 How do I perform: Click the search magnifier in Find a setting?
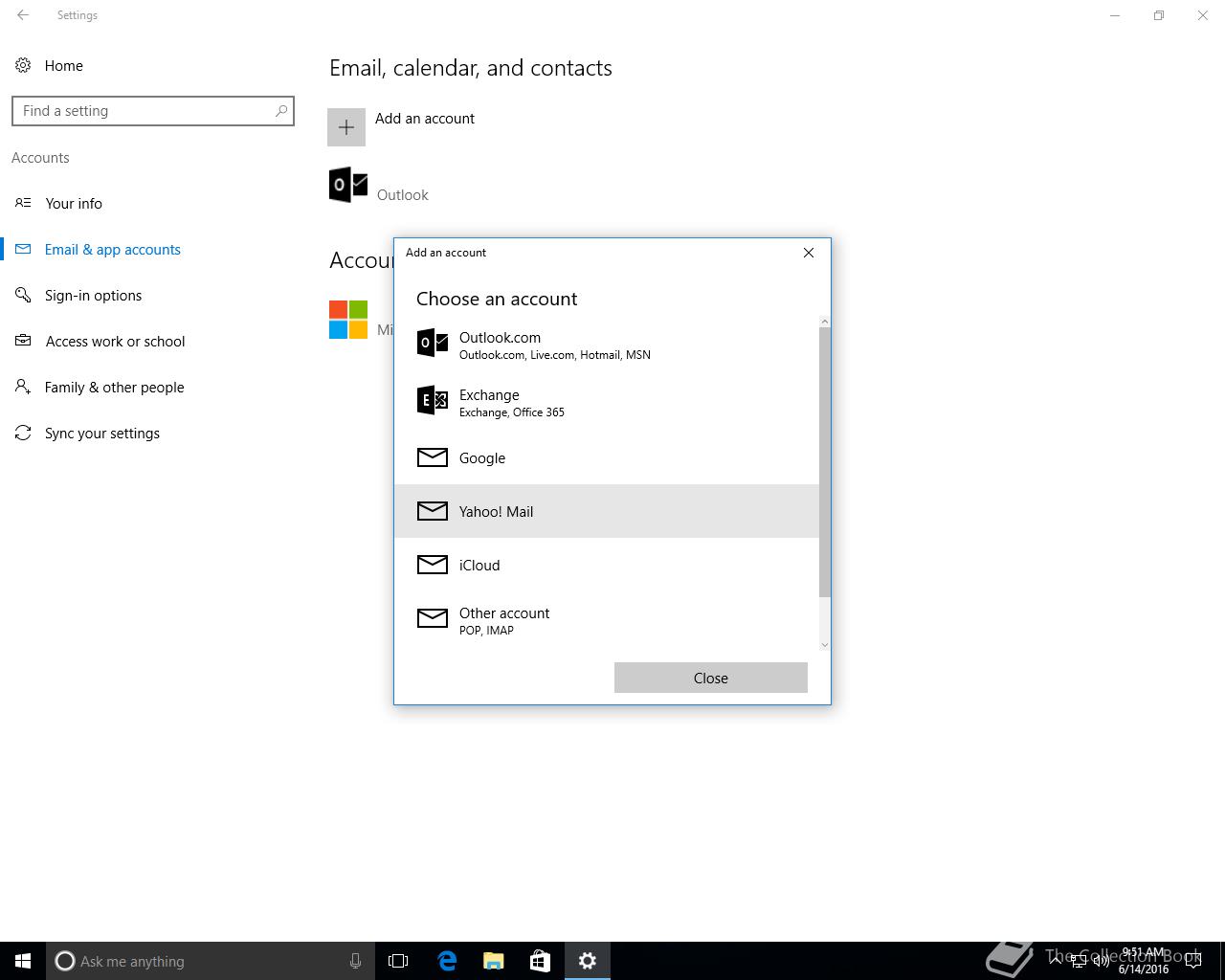281,111
